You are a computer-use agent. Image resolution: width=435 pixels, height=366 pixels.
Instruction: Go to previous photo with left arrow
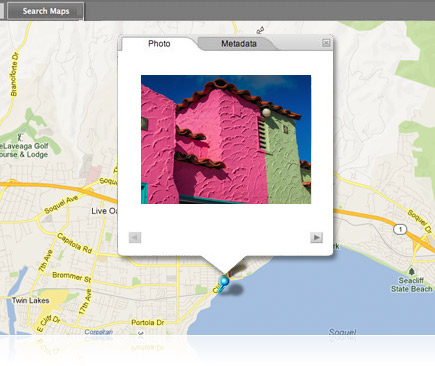click(x=135, y=238)
